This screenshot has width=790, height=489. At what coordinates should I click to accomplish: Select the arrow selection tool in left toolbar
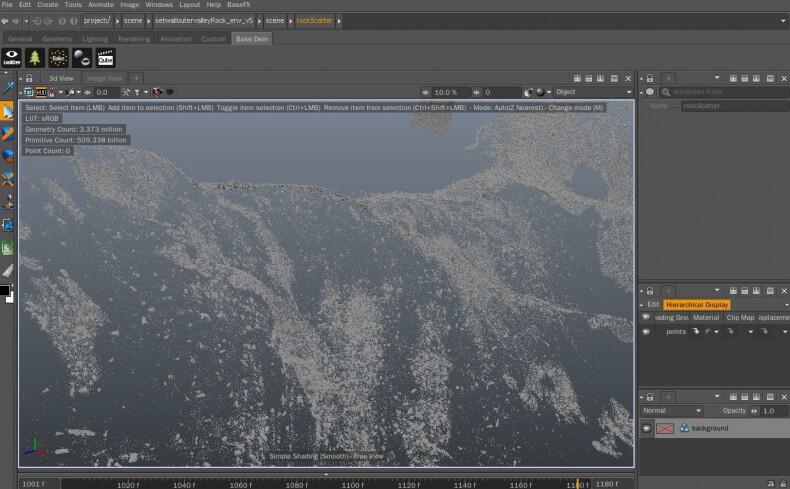coord(8,111)
